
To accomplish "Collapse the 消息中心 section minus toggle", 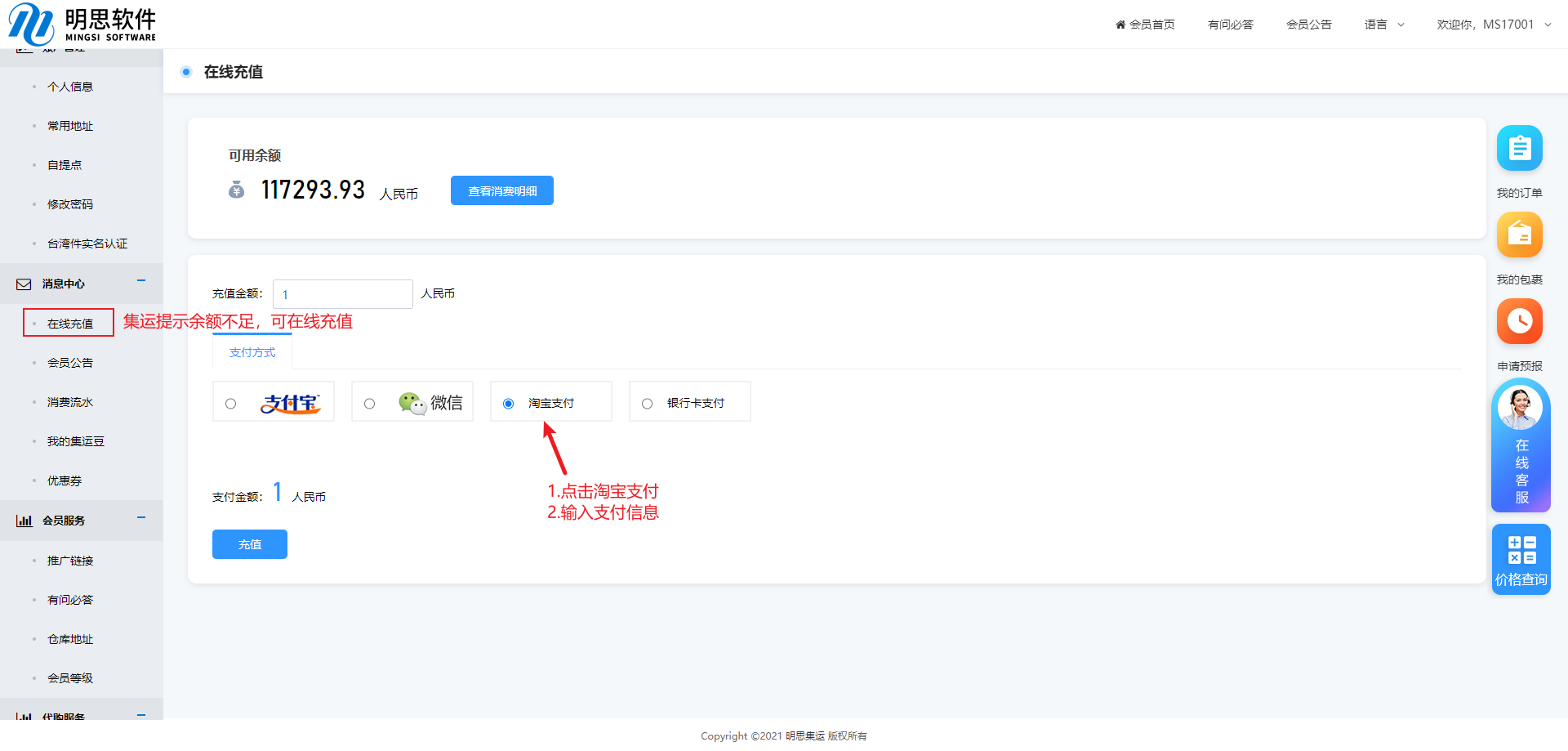I will (x=141, y=281).
